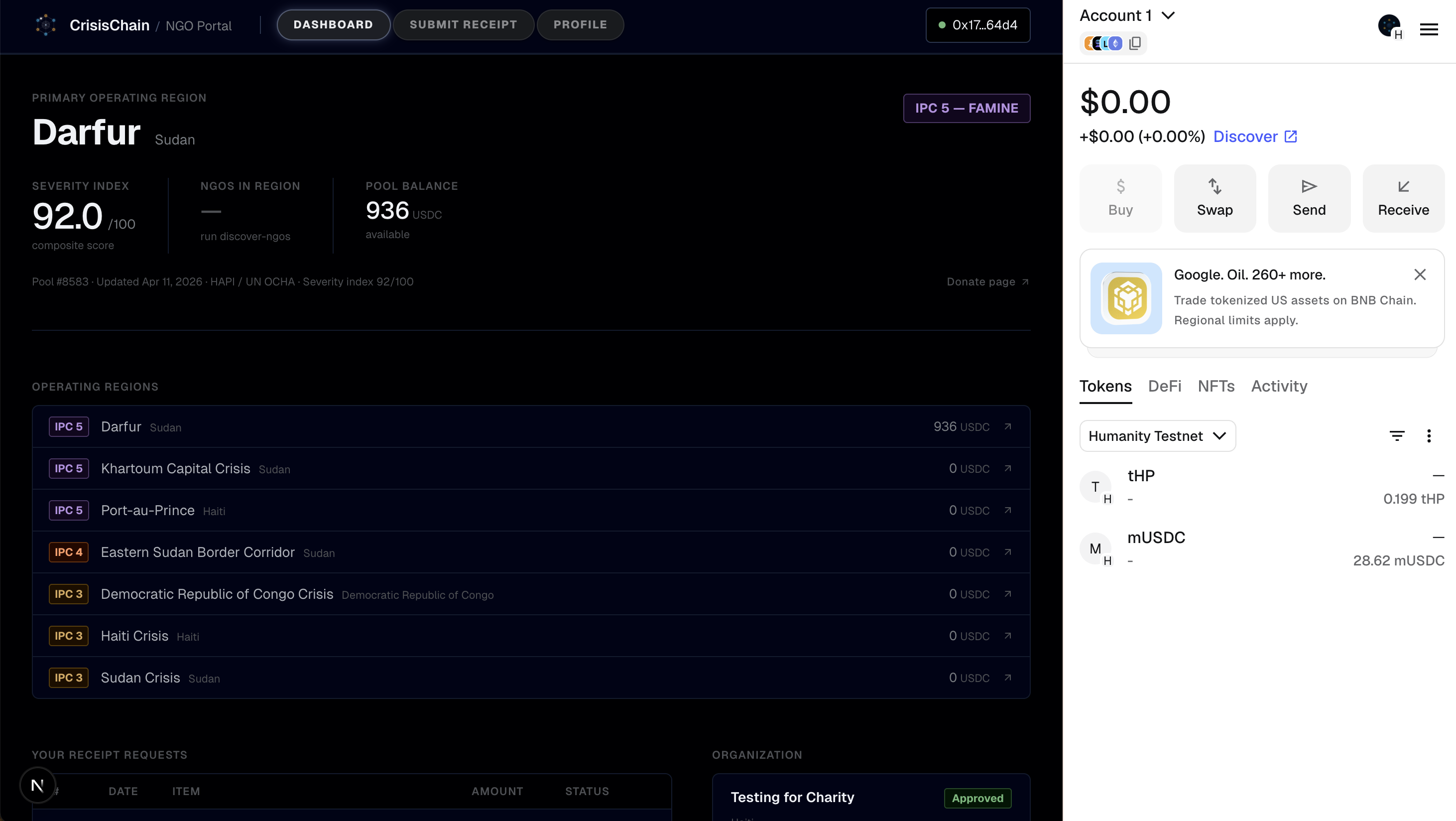
Task: Copy the wallet address with the copy icon
Action: 1134,43
